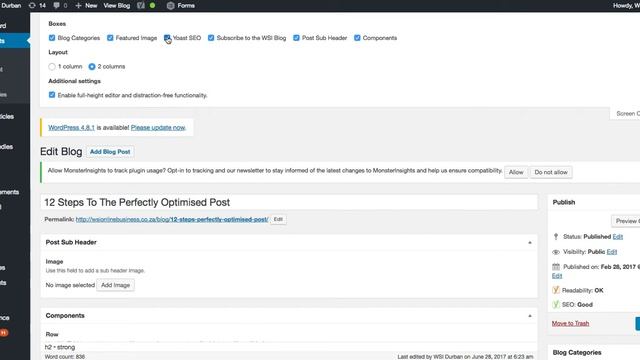Toggle the Featured Image box checkbox
Image resolution: width=640 pixels, height=360 pixels.
tap(110, 38)
